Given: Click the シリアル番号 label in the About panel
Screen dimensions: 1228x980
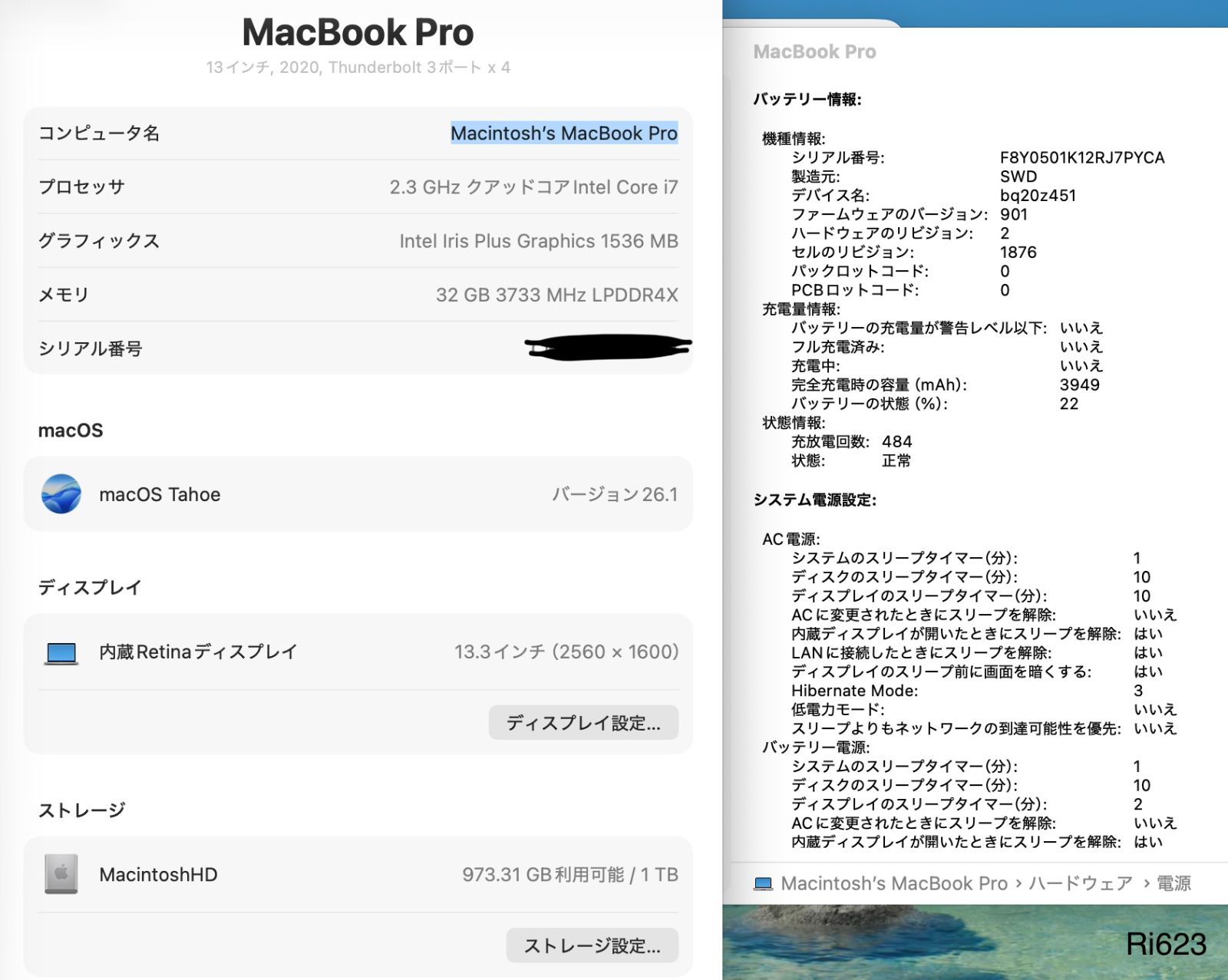Looking at the screenshot, I should (x=91, y=348).
